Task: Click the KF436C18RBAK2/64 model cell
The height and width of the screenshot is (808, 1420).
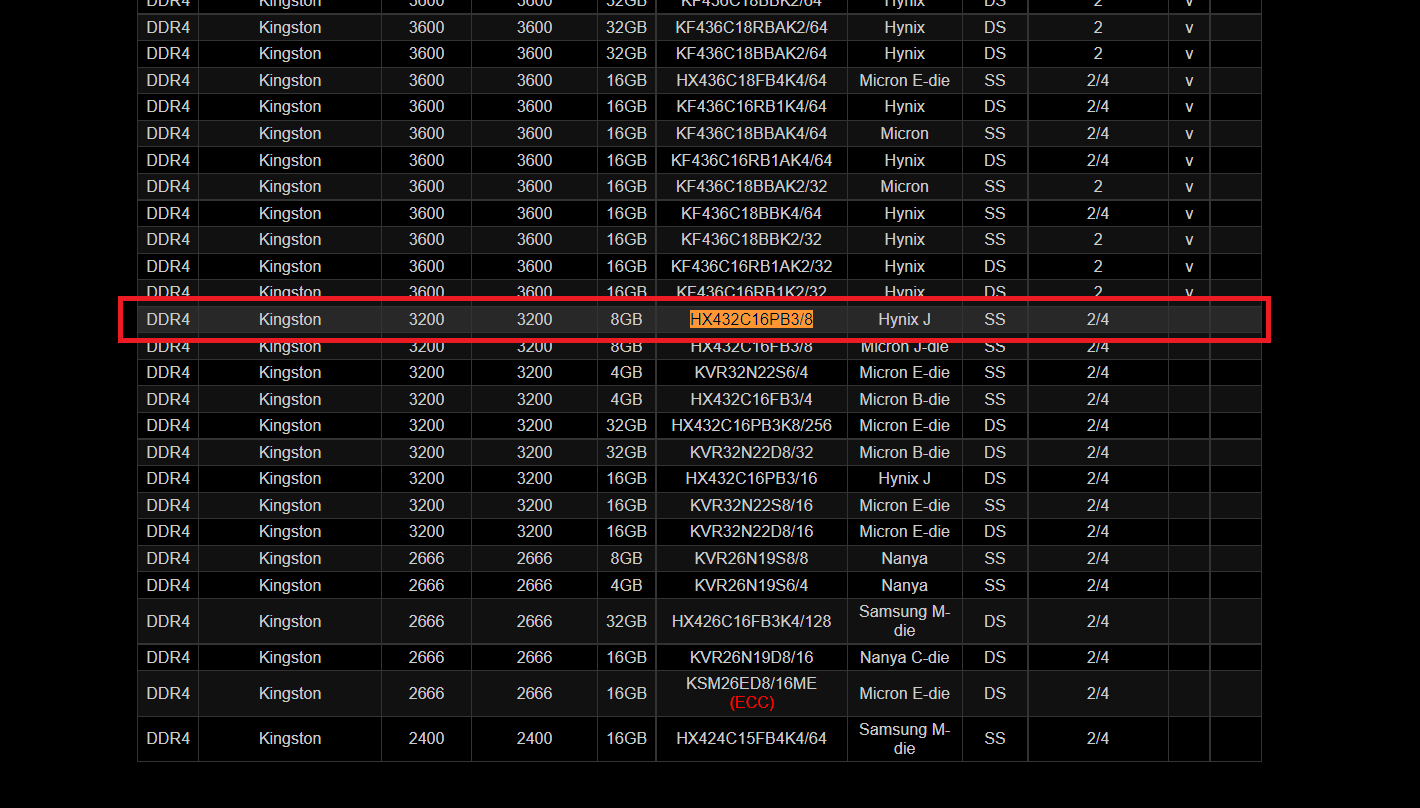Action: [751, 27]
